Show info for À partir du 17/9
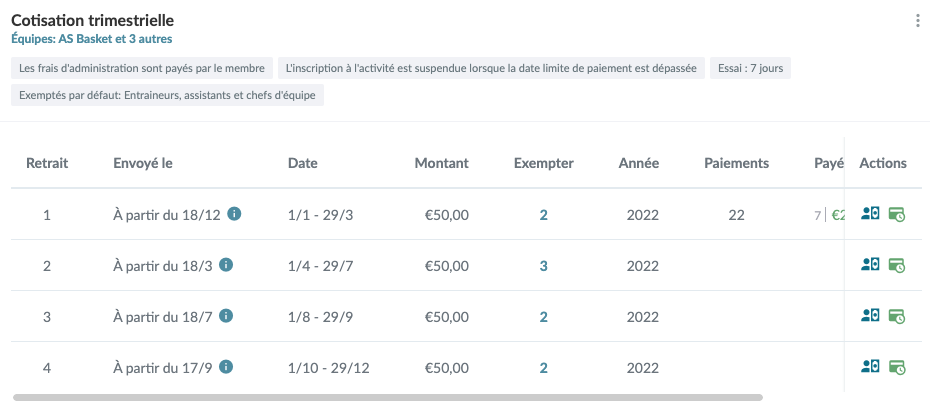This screenshot has height=414, width=930. pos(225,367)
